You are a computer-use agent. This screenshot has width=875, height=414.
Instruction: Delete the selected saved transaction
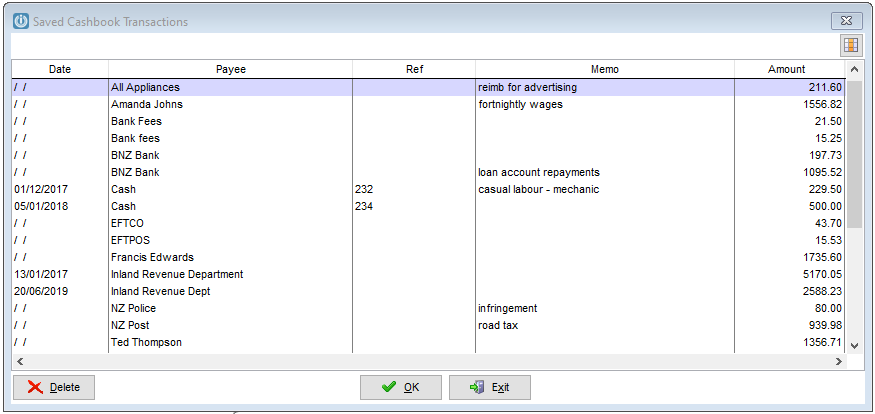tap(54, 387)
